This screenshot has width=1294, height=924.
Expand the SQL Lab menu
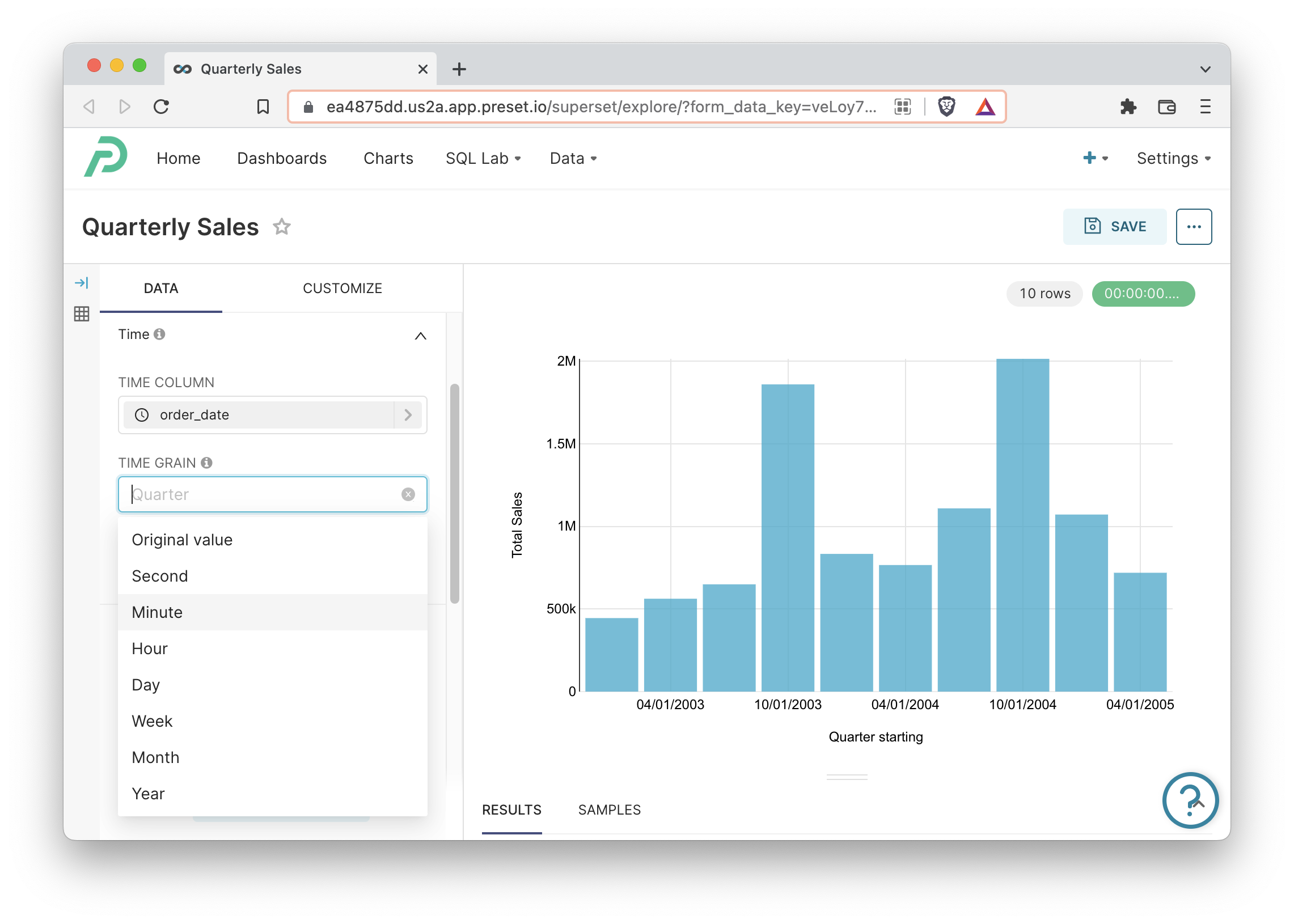point(483,158)
